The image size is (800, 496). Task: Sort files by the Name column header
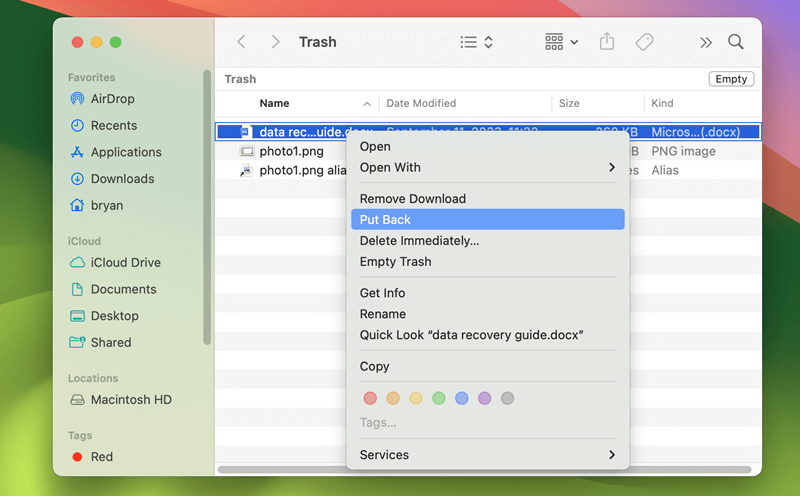coord(274,104)
